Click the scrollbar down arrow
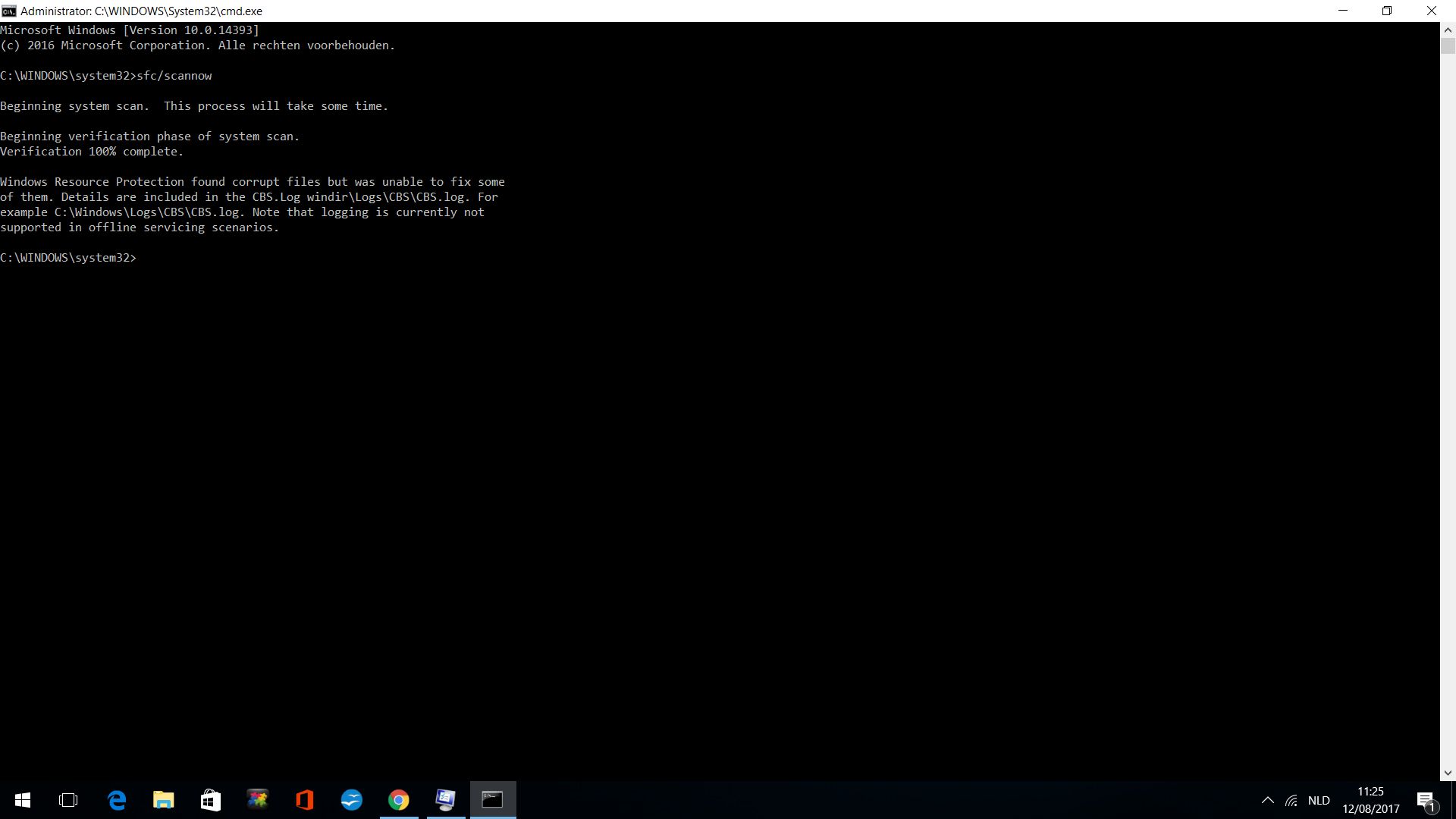The image size is (1456, 819). [x=1448, y=773]
